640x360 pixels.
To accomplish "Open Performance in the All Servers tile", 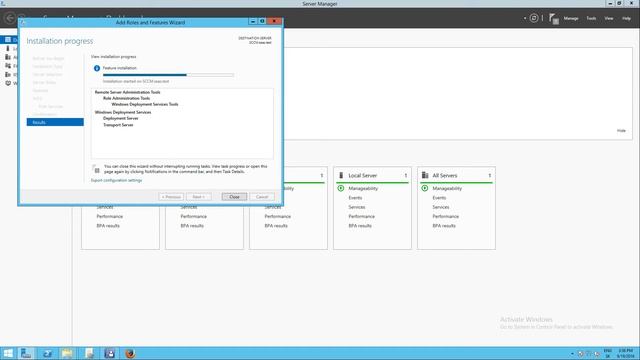I will click(x=445, y=216).
